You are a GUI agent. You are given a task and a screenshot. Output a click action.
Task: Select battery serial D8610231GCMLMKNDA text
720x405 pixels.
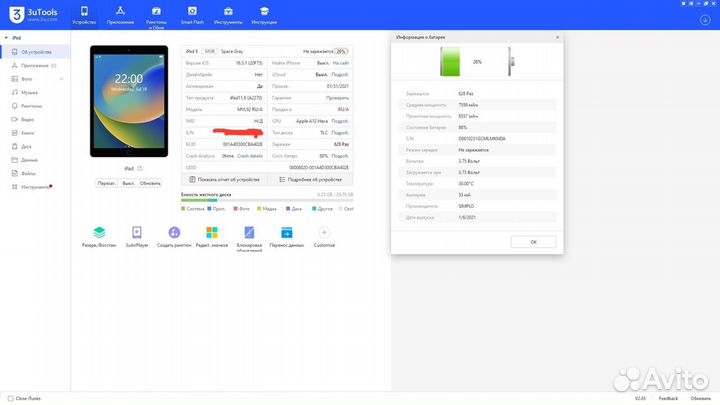pos(482,139)
